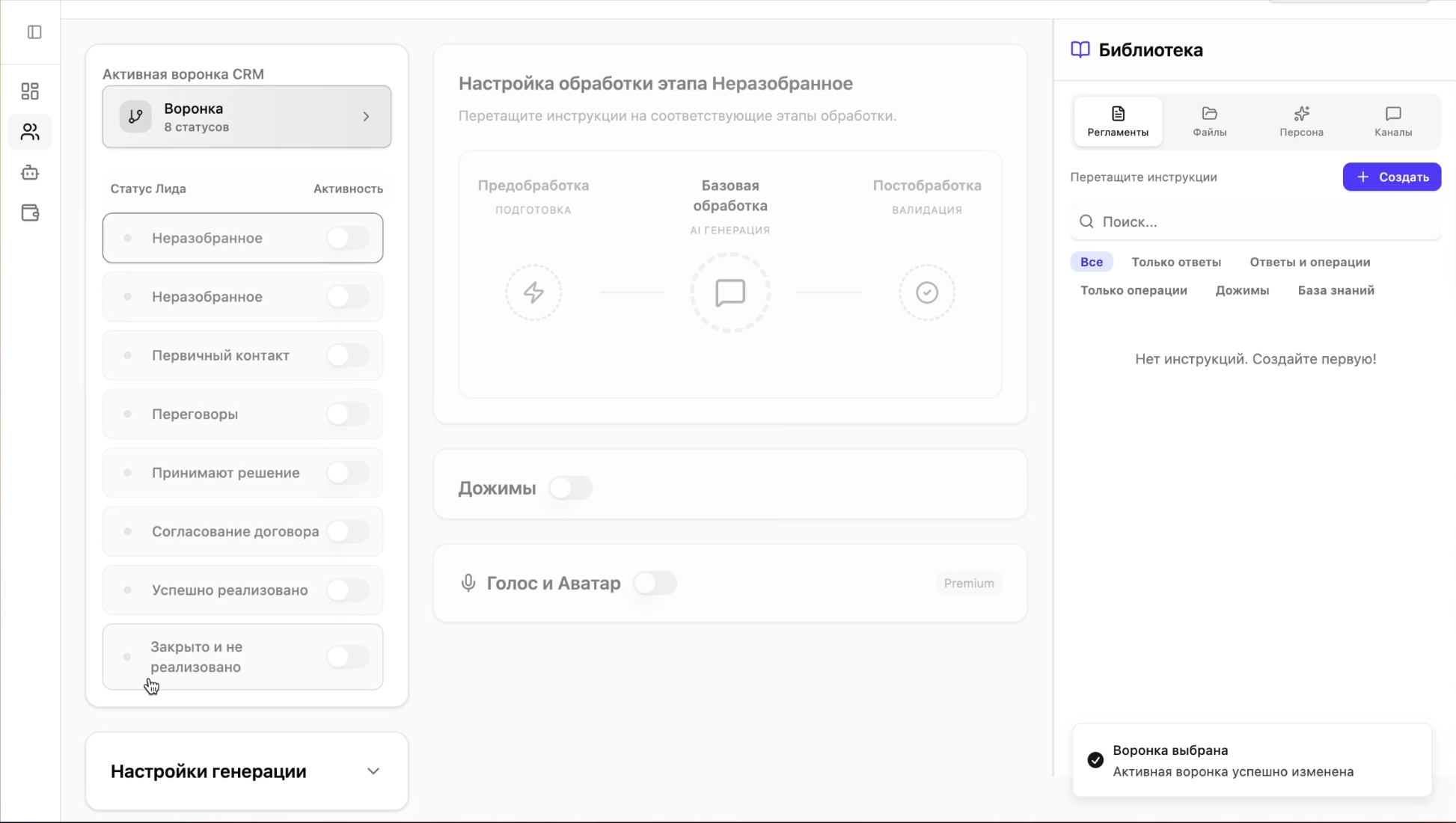Click the checkmark Постобработка stage icon
The width and height of the screenshot is (1456, 823).
(927, 293)
